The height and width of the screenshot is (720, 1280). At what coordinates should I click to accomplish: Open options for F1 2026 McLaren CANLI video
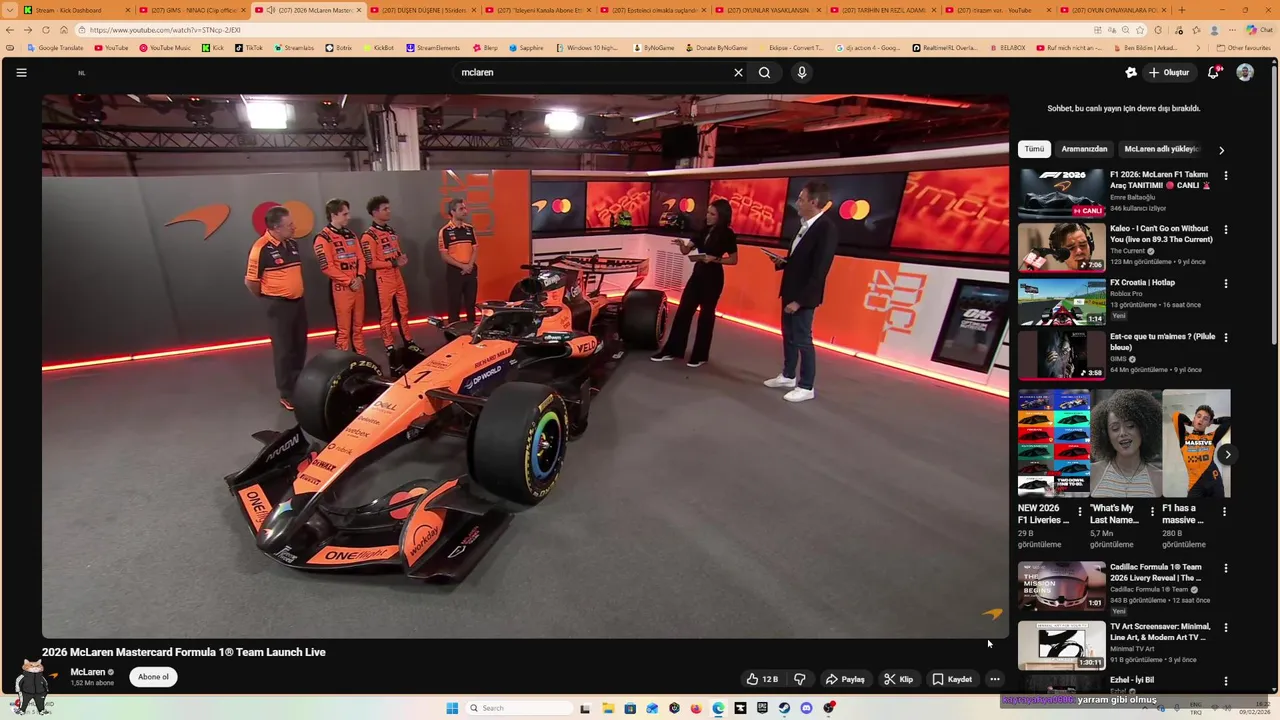[1226, 175]
